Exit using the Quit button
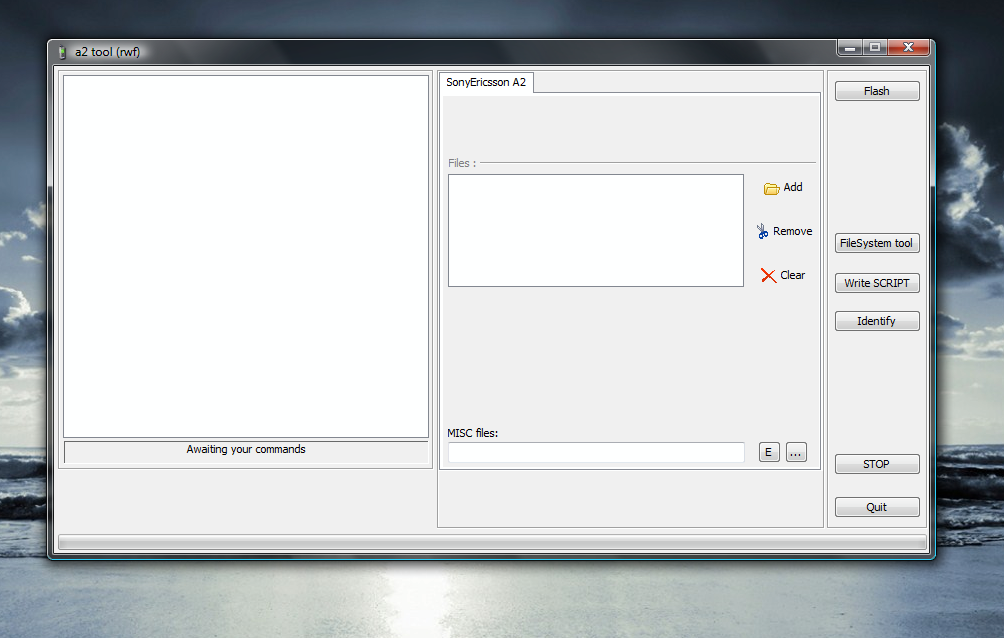This screenshot has width=1004, height=638. [877, 507]
